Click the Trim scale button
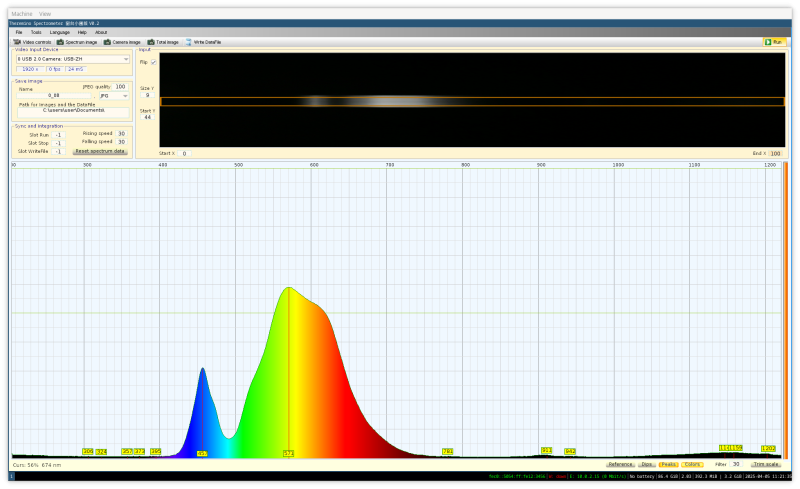The height and width of the screenshot is (489, 800). tap(766, 464)
